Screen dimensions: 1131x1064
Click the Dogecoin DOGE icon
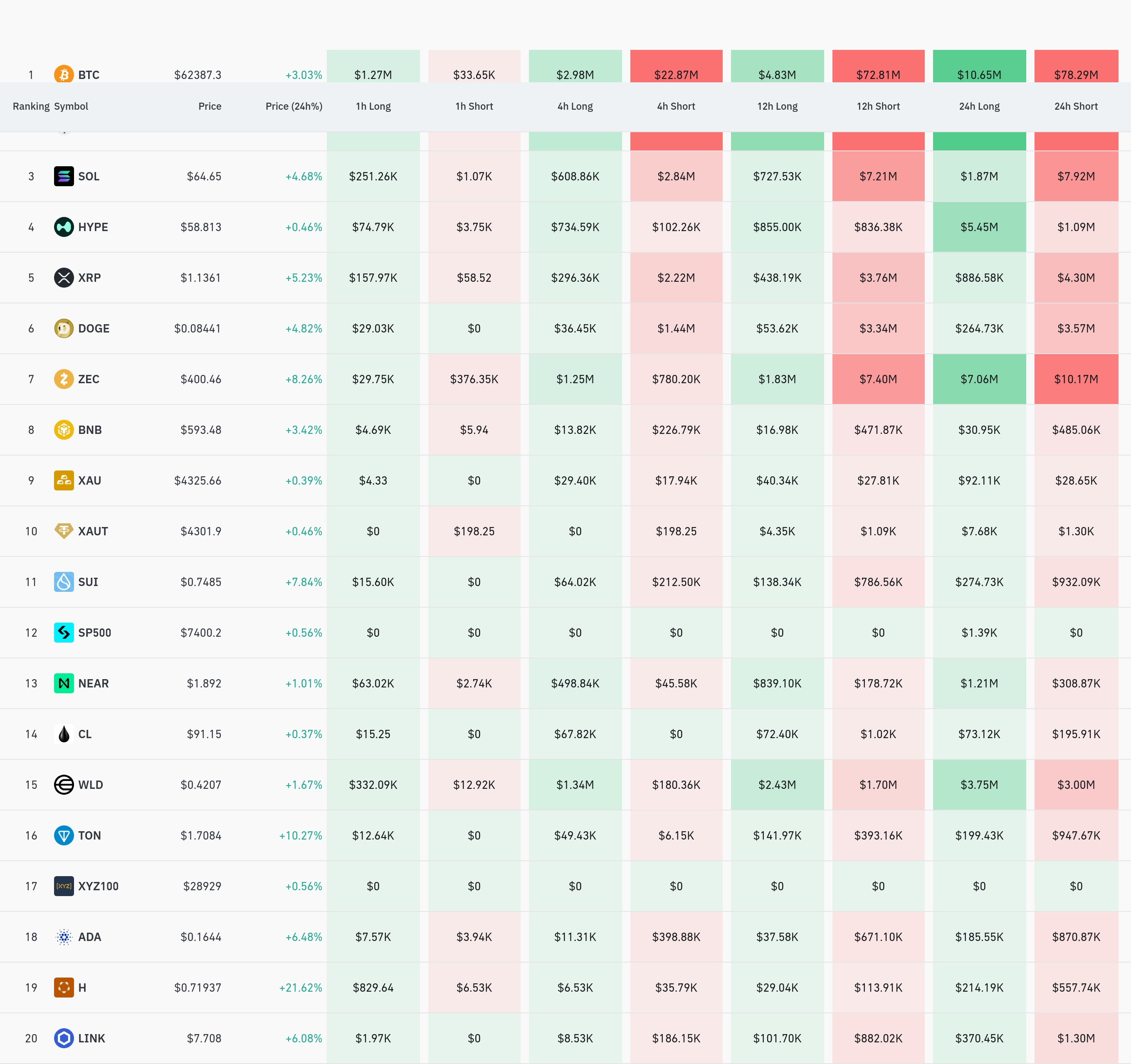[x=64, y=328]
